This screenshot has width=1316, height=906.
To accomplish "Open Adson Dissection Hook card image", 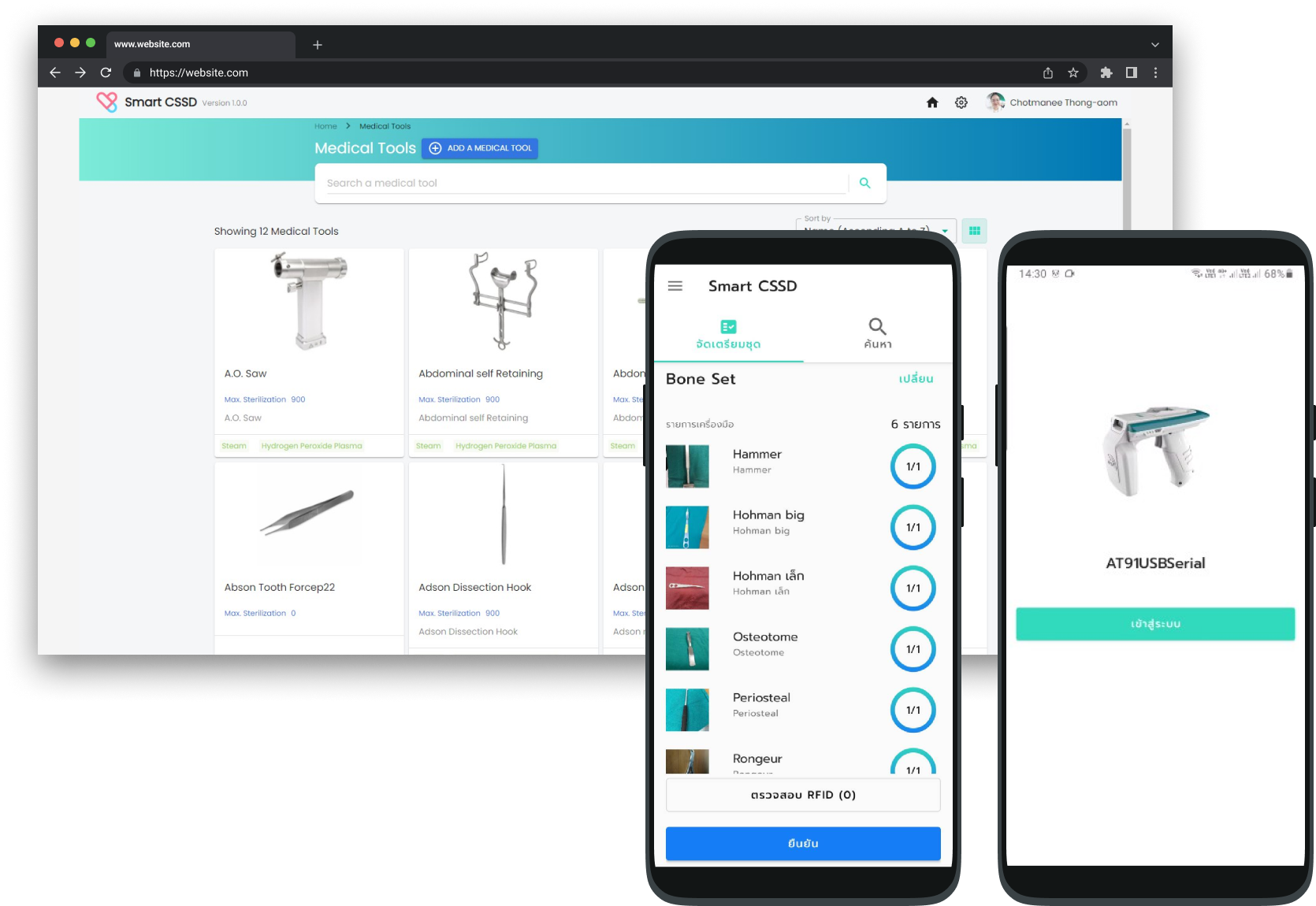I will [504, 514].
